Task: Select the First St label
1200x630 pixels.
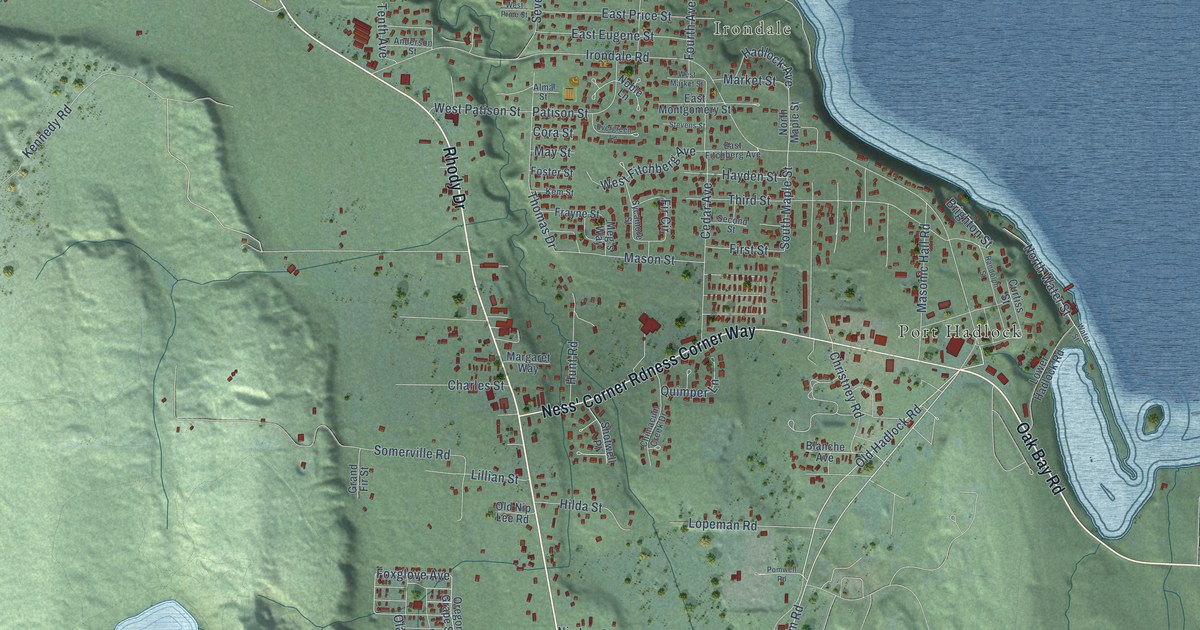Action: pos(748,249)
